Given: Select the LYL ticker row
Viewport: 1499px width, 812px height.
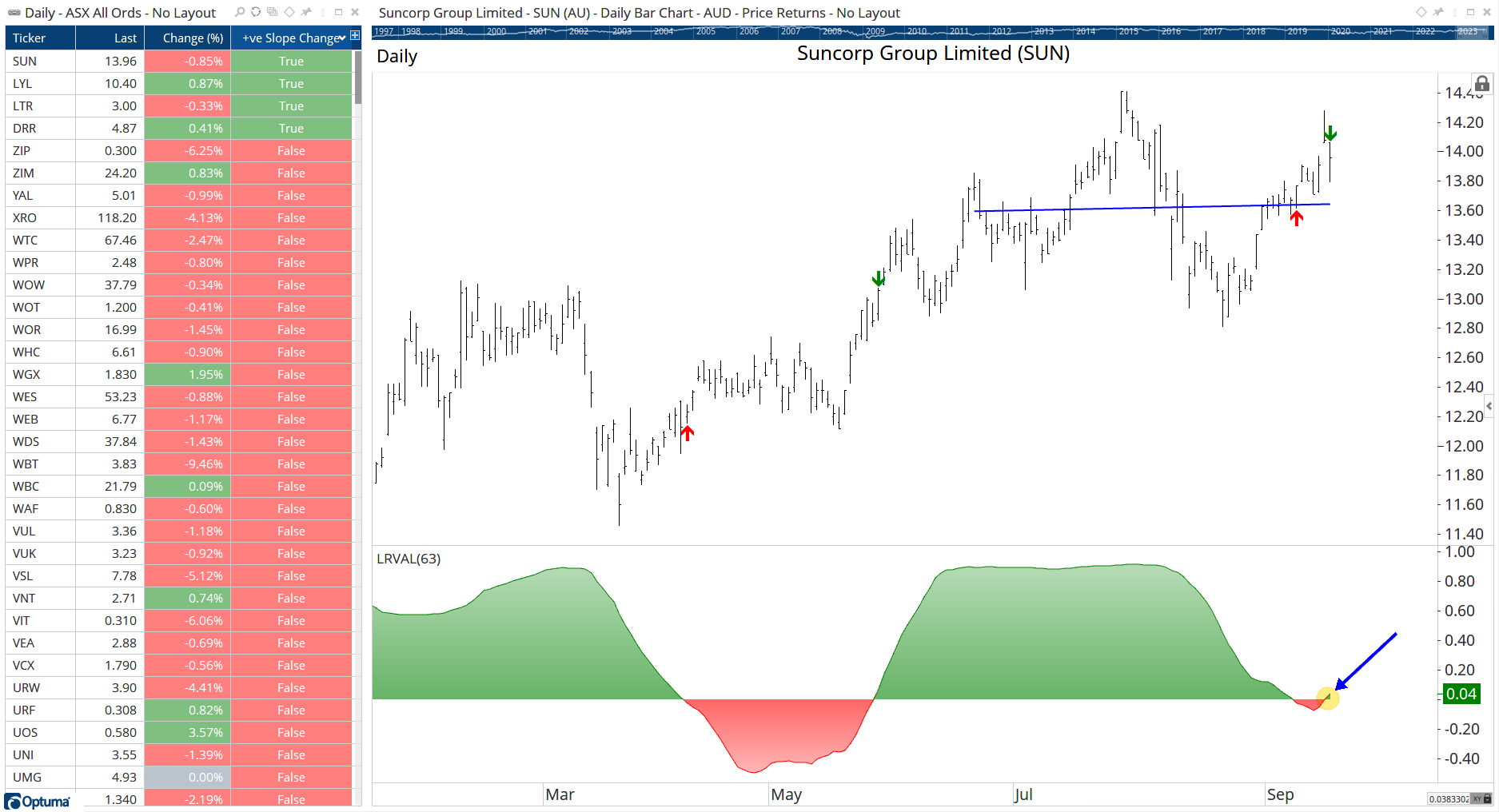Looking at the screenshot, I should point(179,83).
